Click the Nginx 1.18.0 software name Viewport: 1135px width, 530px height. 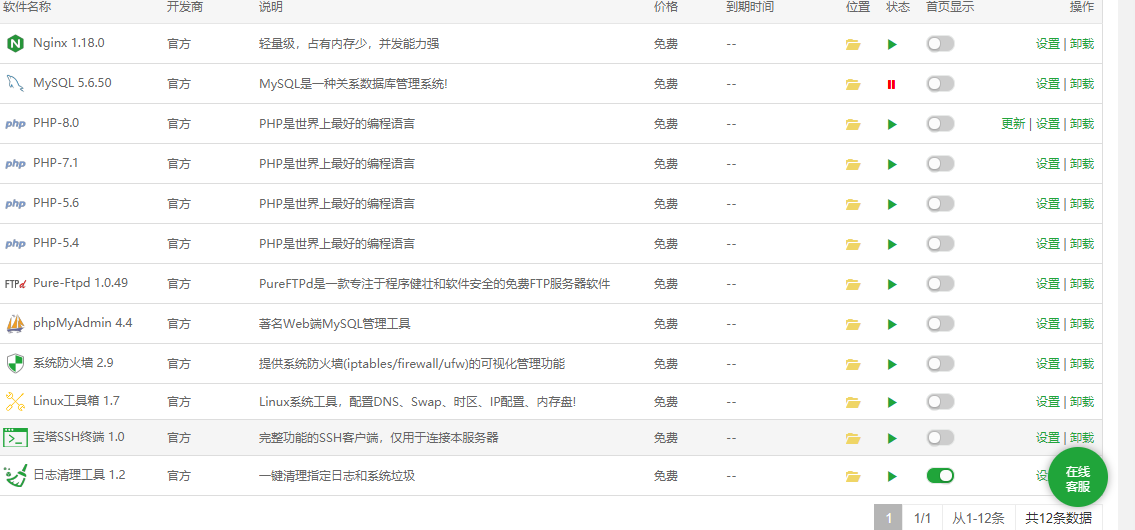(x=69, y=43)
